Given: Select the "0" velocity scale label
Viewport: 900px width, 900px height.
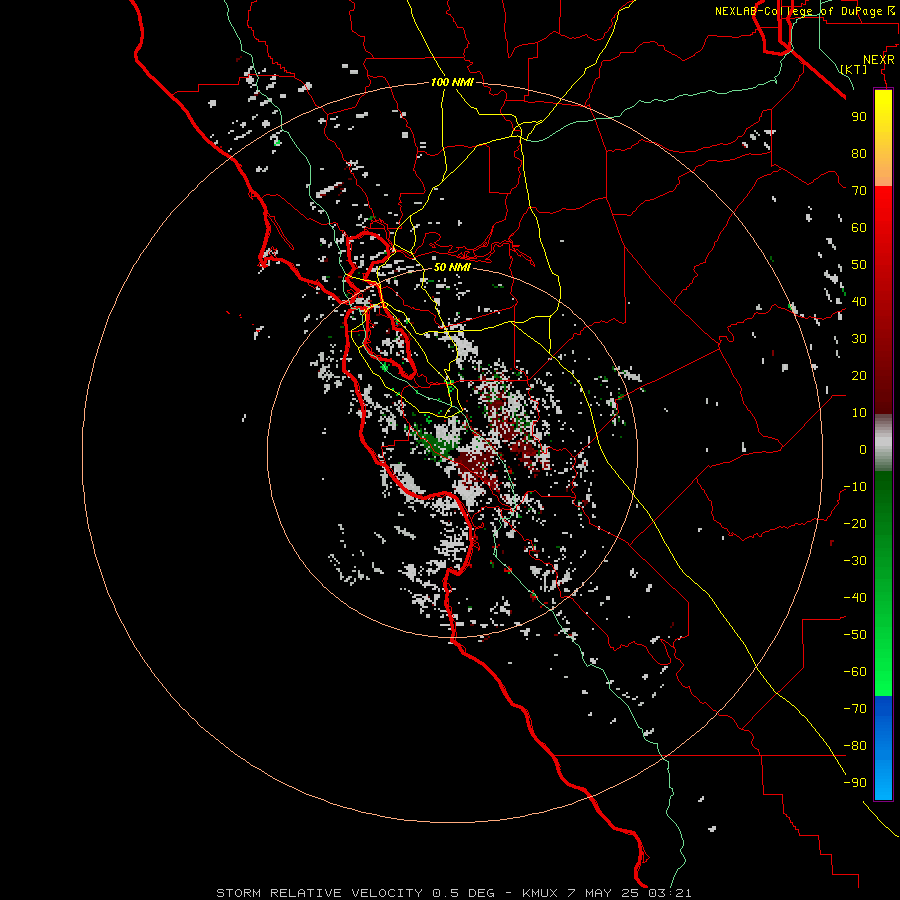Looking at the screenshot, I should pyautogui.click(x=863, y=449).
